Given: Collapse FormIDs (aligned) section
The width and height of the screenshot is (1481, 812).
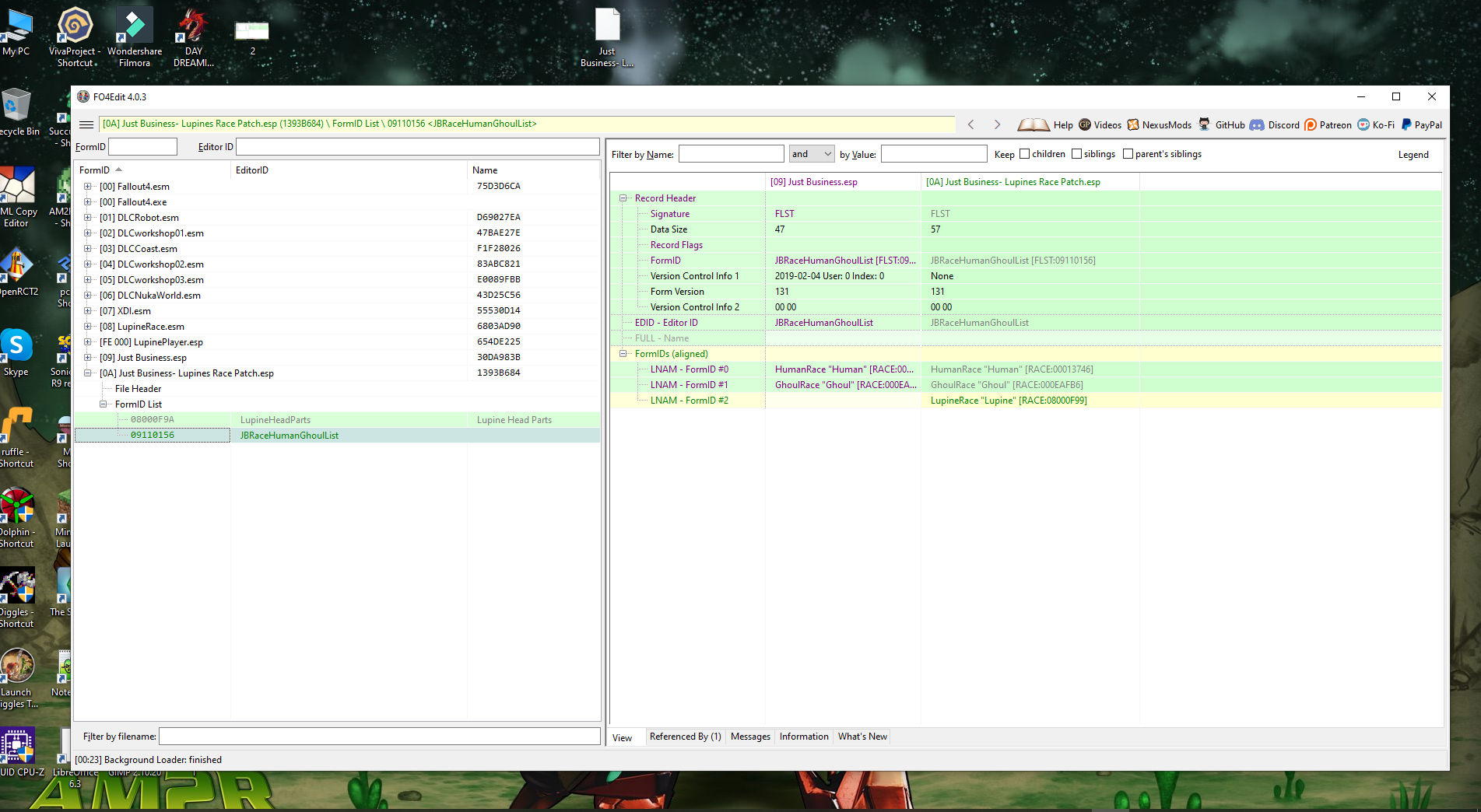Looking at the screenshot, I should coord(623,354).
